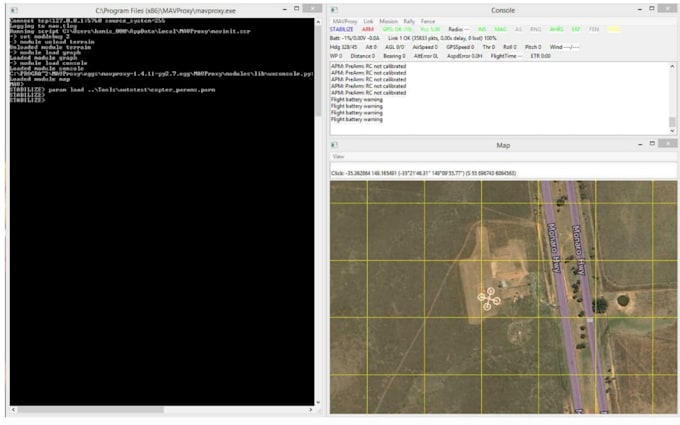Click the Batt voltage readout
The height and width of the screenshot is (425, 680).
point(354,38)
